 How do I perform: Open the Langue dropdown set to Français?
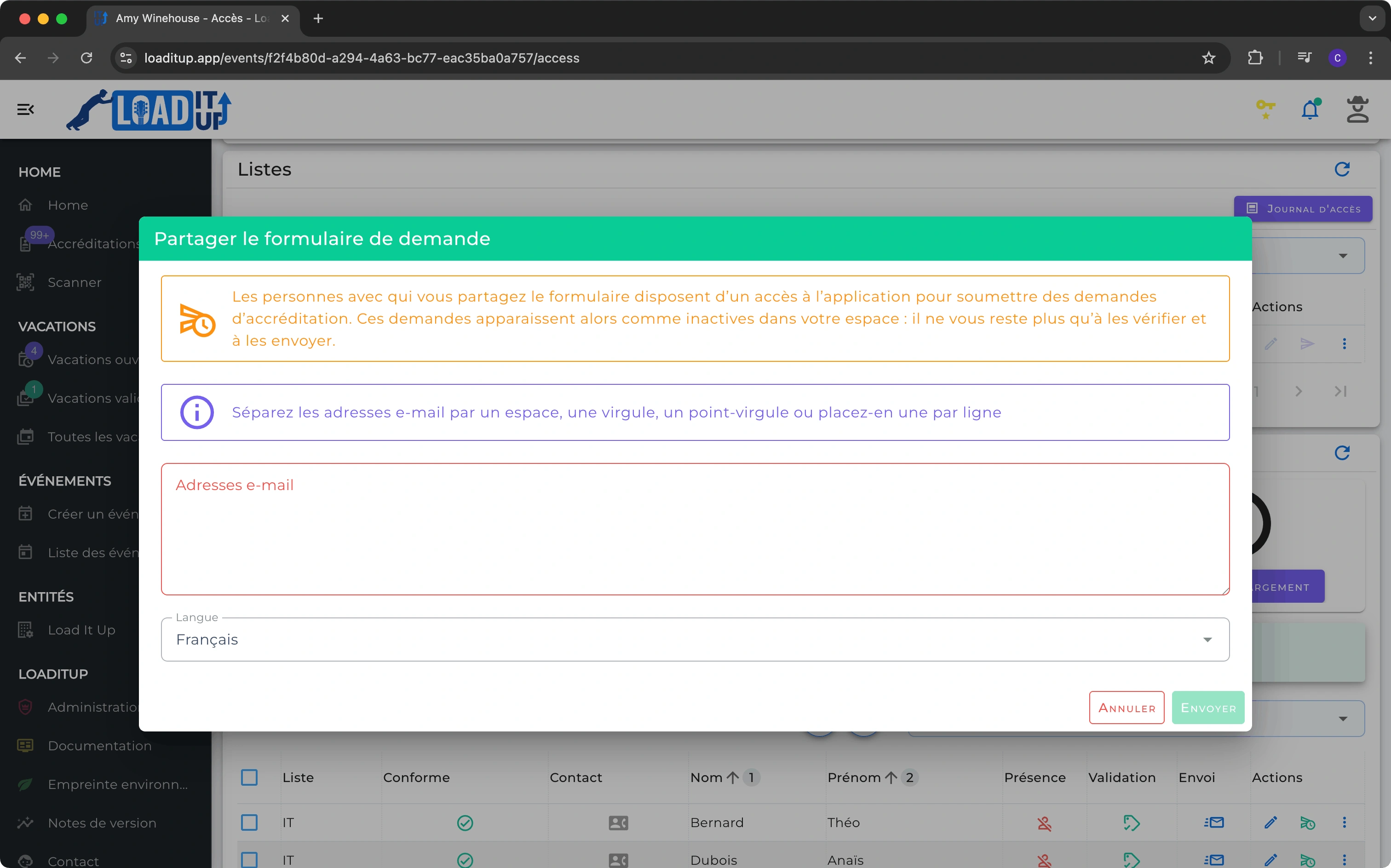click(x=695, y=640)
